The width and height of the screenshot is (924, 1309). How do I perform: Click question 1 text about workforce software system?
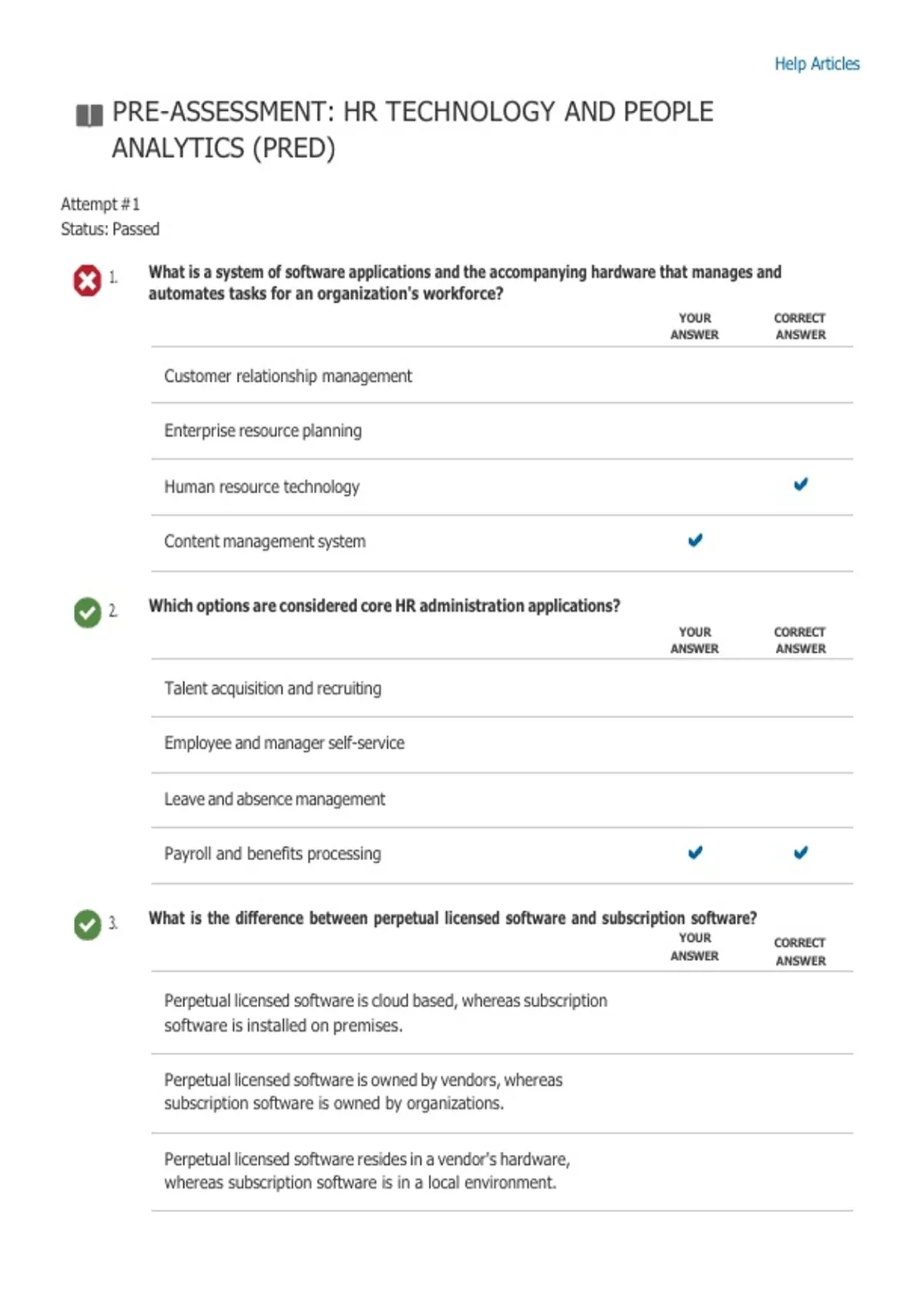pos(464,283)
